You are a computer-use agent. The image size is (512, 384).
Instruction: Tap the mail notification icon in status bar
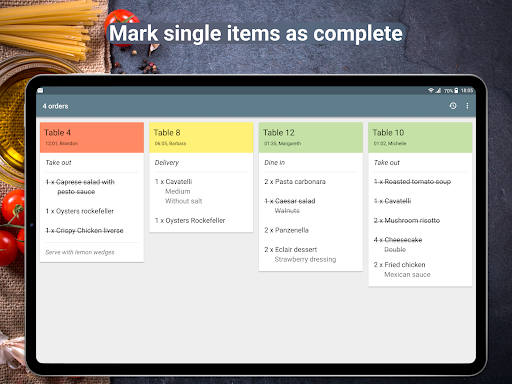point(40,90)
